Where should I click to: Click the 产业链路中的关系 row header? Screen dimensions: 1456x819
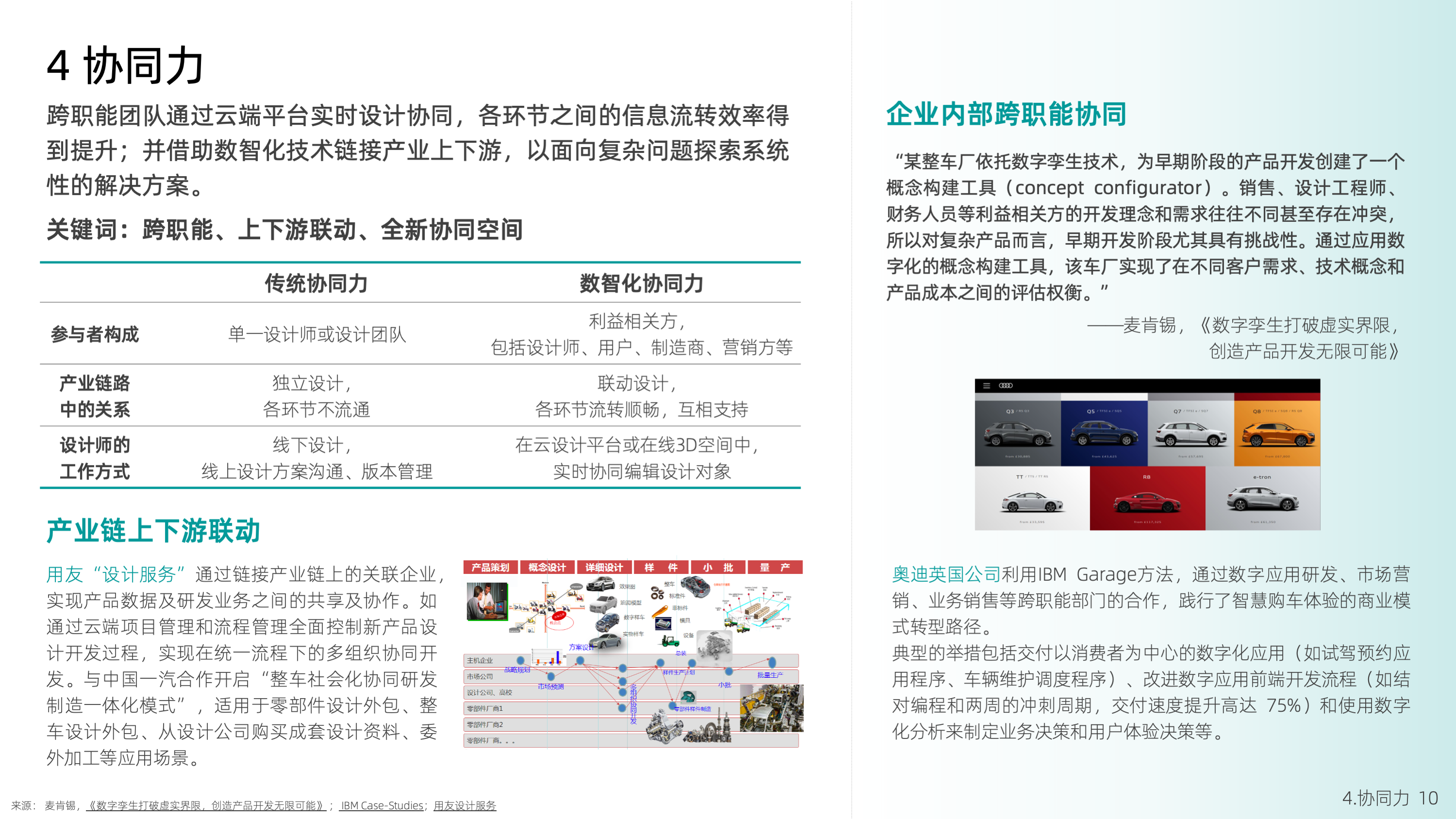pyautogui.click(x=95, y=396)
